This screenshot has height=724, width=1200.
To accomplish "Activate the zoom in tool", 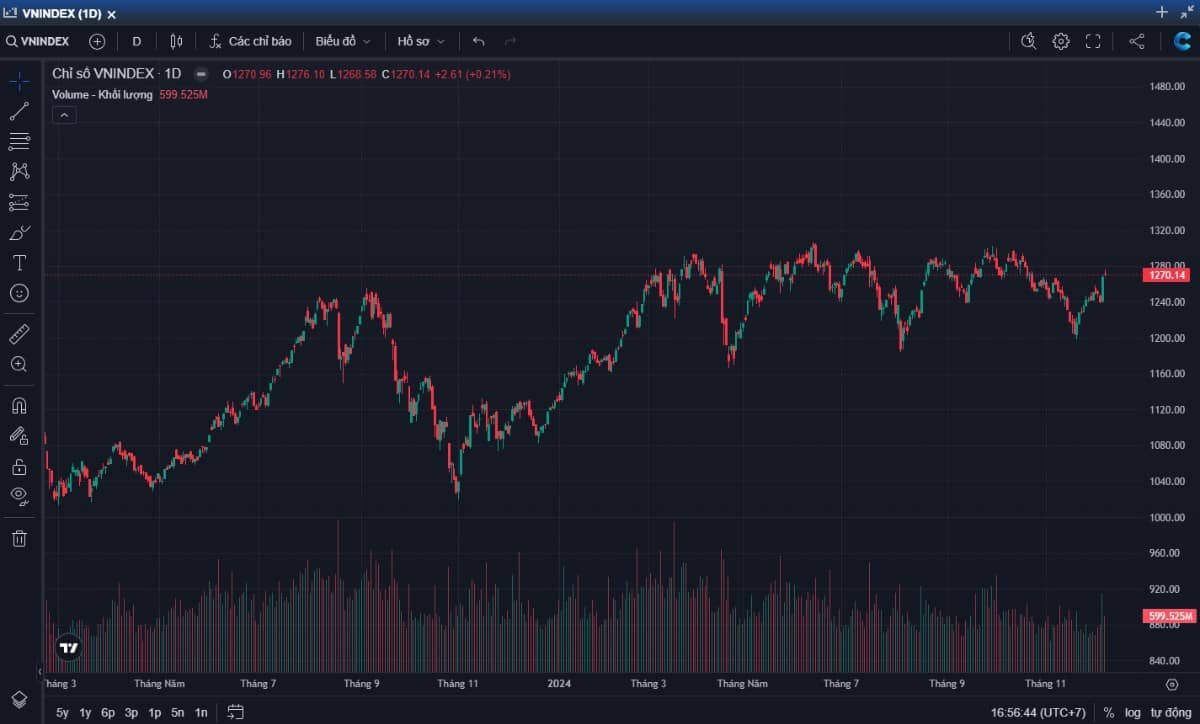I will (x=19, y=364).
